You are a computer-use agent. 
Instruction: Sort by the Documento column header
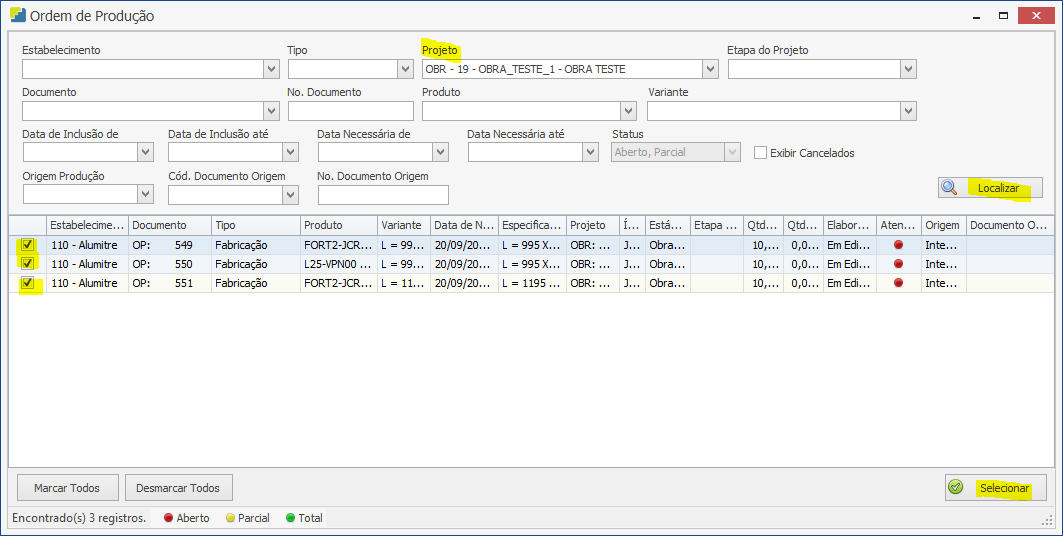pyautogui.click(x=169, y=225)
